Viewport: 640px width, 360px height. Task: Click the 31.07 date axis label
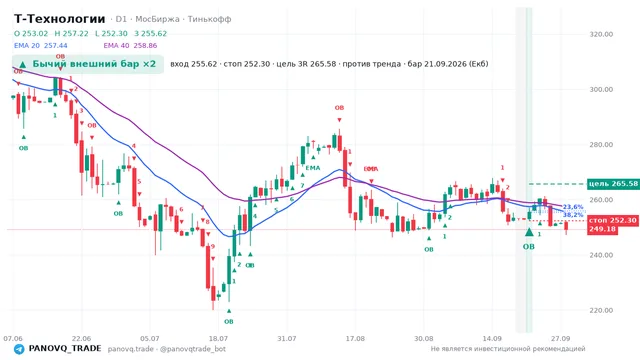[287, 338]
